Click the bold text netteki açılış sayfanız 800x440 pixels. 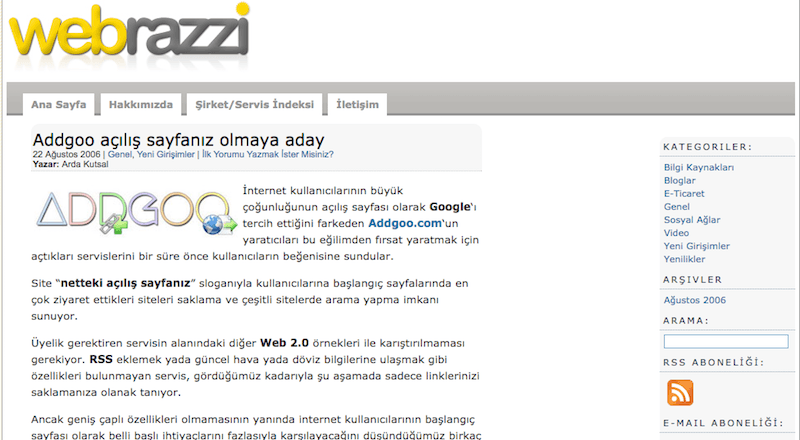[x=126, y=283]
